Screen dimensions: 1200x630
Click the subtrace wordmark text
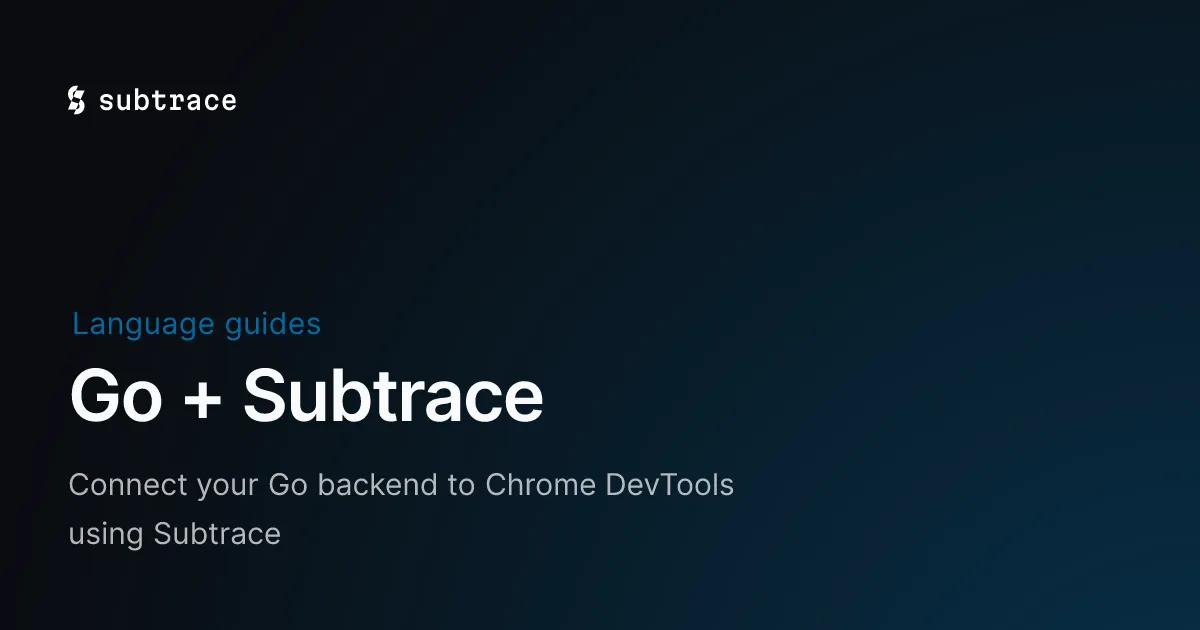tap(167, 101)
